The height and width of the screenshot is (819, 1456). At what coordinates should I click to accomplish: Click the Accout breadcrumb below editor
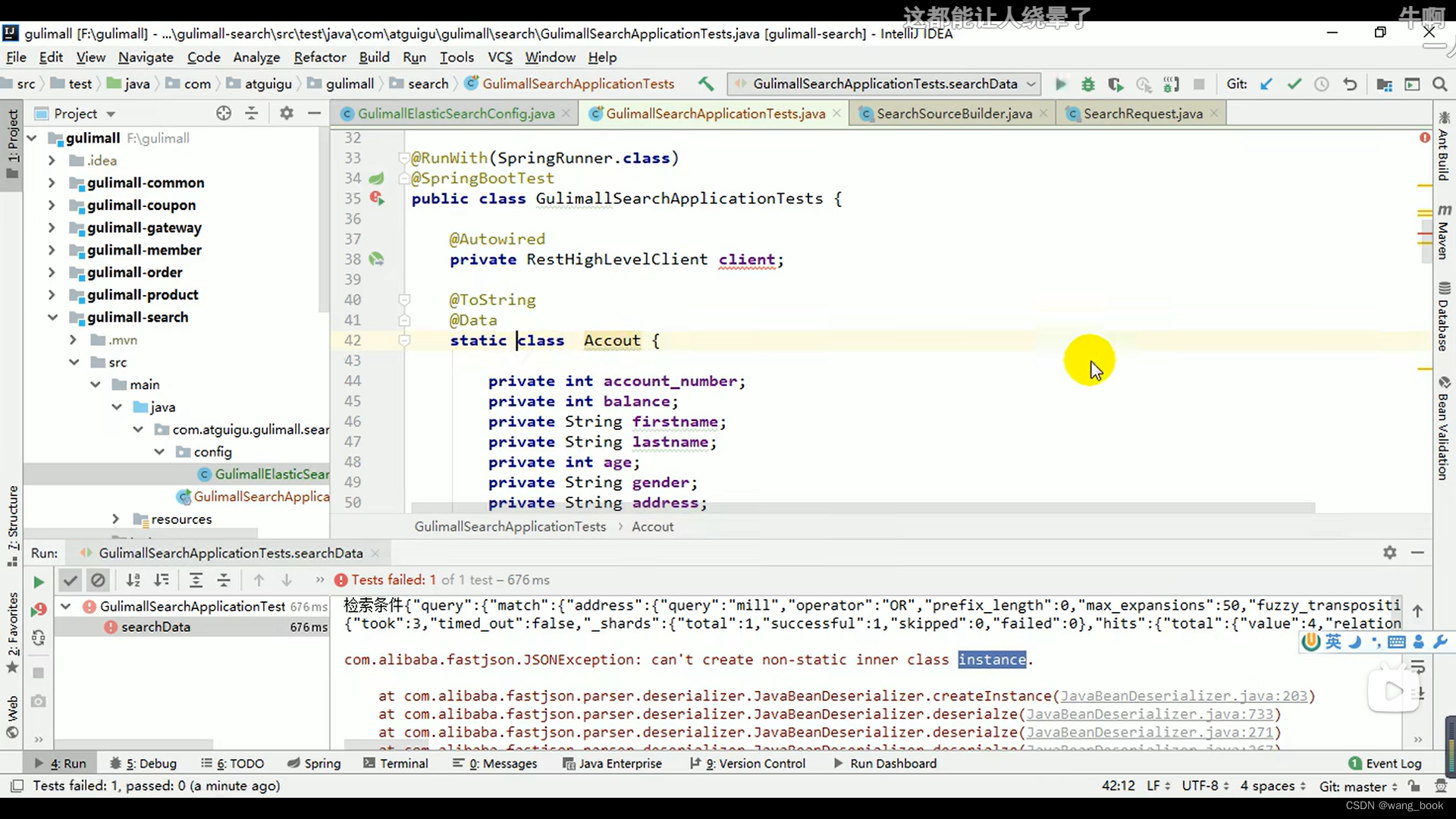pyautogui.click(x=652, y=527)
